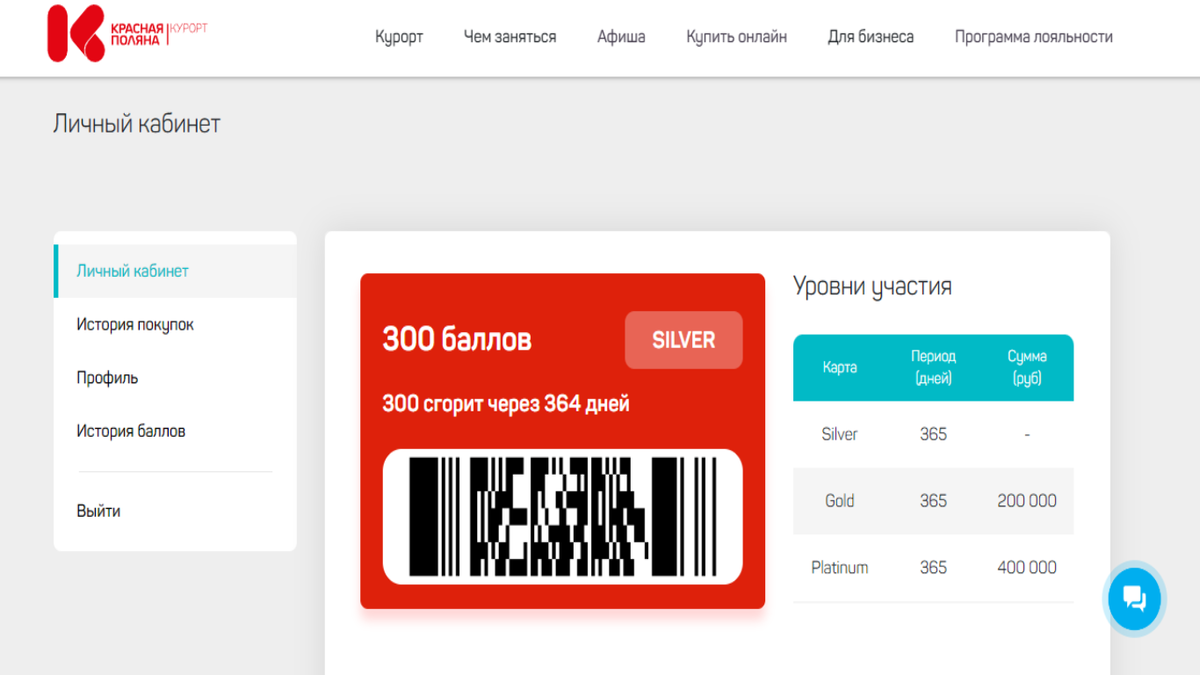Select the Gold row in levels table

coord(933,501)
